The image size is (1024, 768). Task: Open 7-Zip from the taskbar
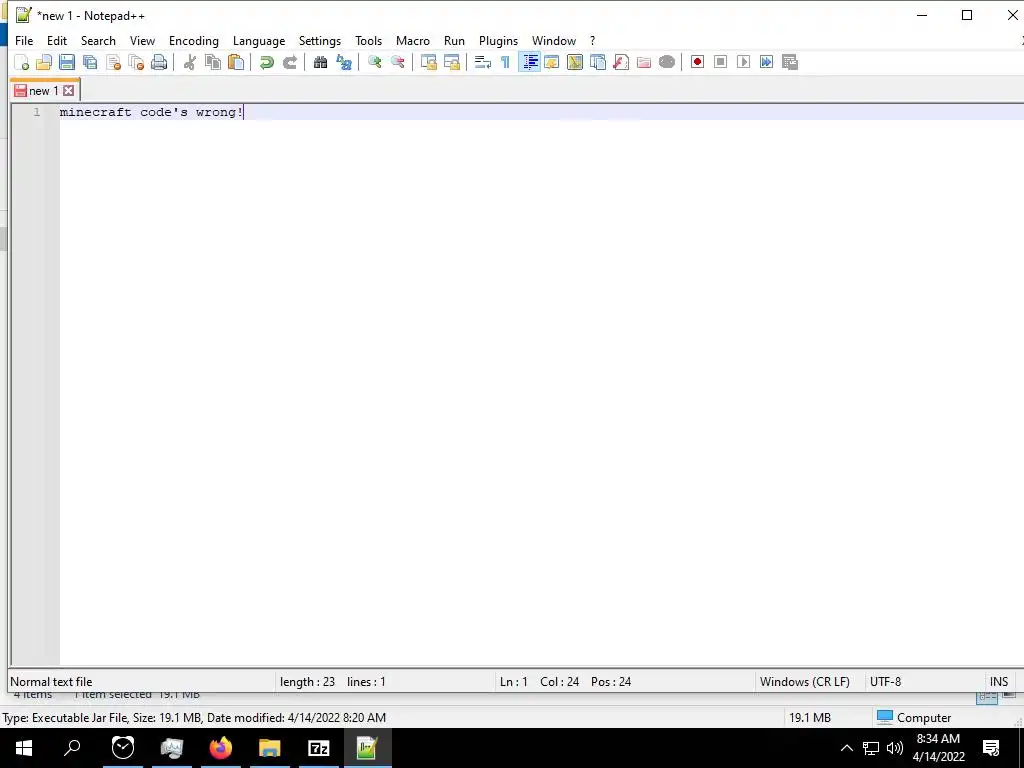click(319, 748)
